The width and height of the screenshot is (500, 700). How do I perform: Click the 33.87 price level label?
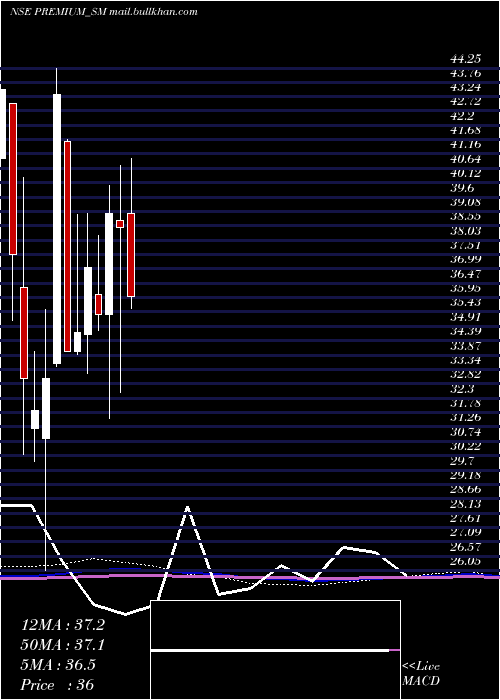click(465, 345)
